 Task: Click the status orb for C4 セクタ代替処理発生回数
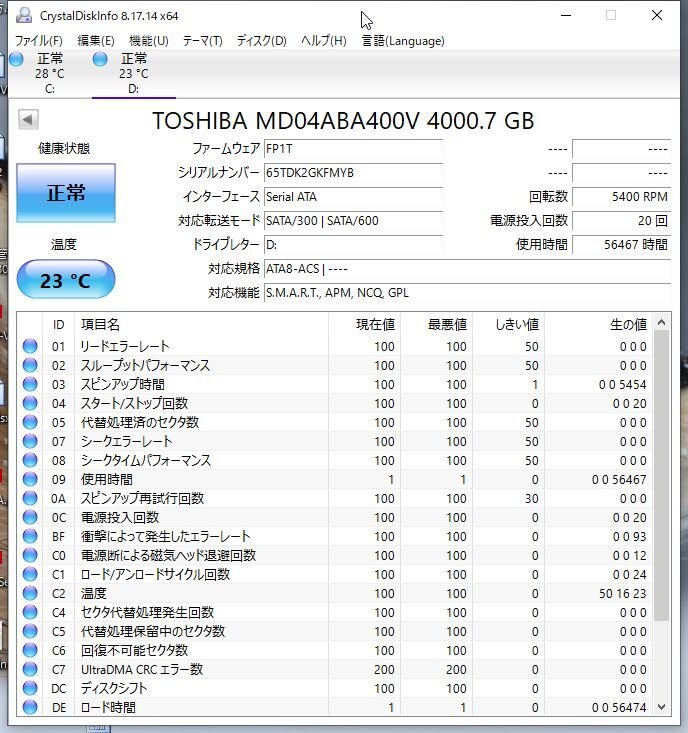[30, 612]
